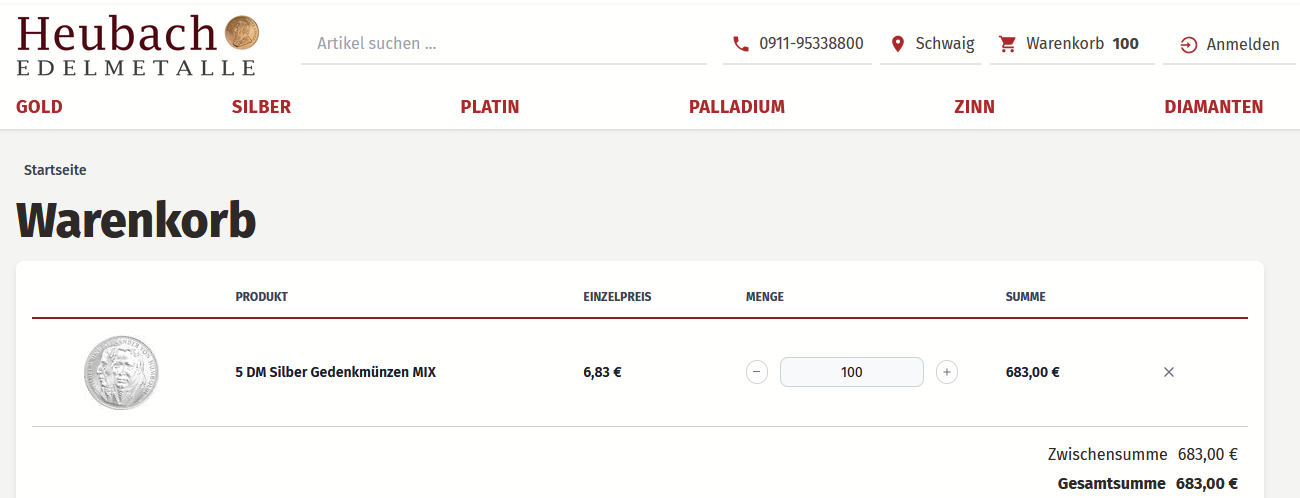Screen dimensions: 1300x498
Task: Go back to Startseite breadcrumb
Action: 55,170
